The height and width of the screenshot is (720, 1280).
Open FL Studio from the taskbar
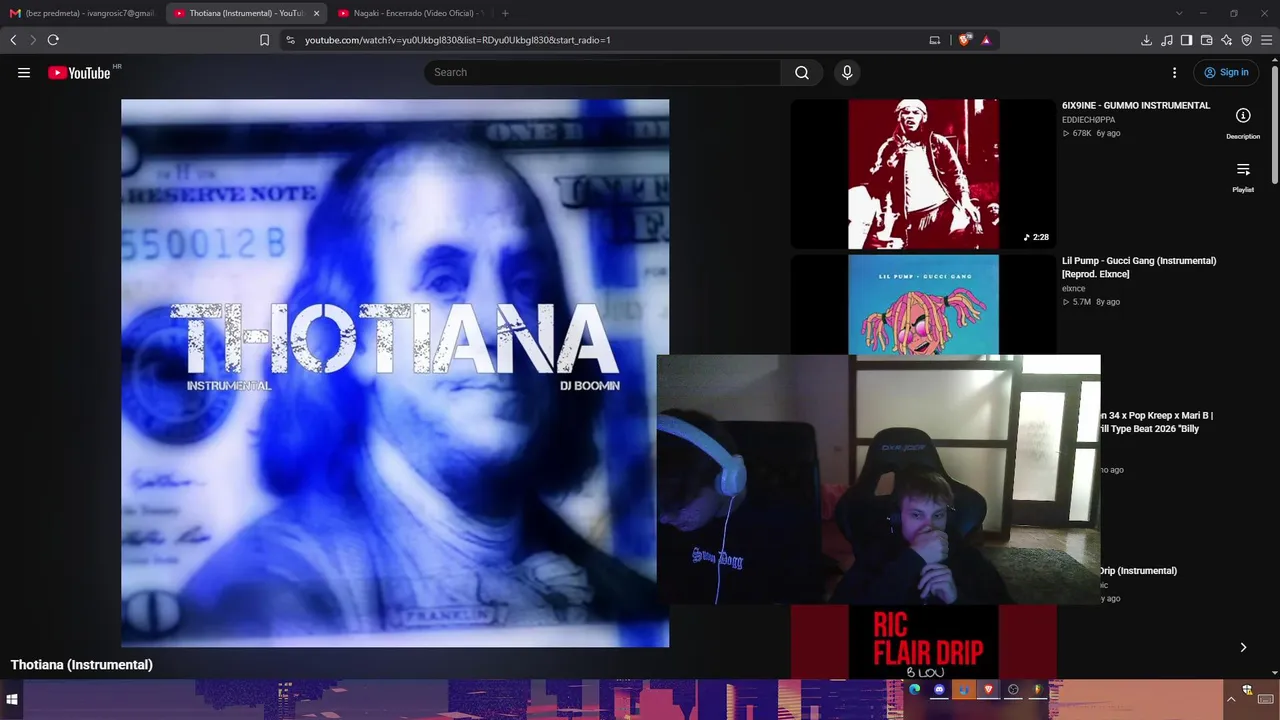(1037, 689)
